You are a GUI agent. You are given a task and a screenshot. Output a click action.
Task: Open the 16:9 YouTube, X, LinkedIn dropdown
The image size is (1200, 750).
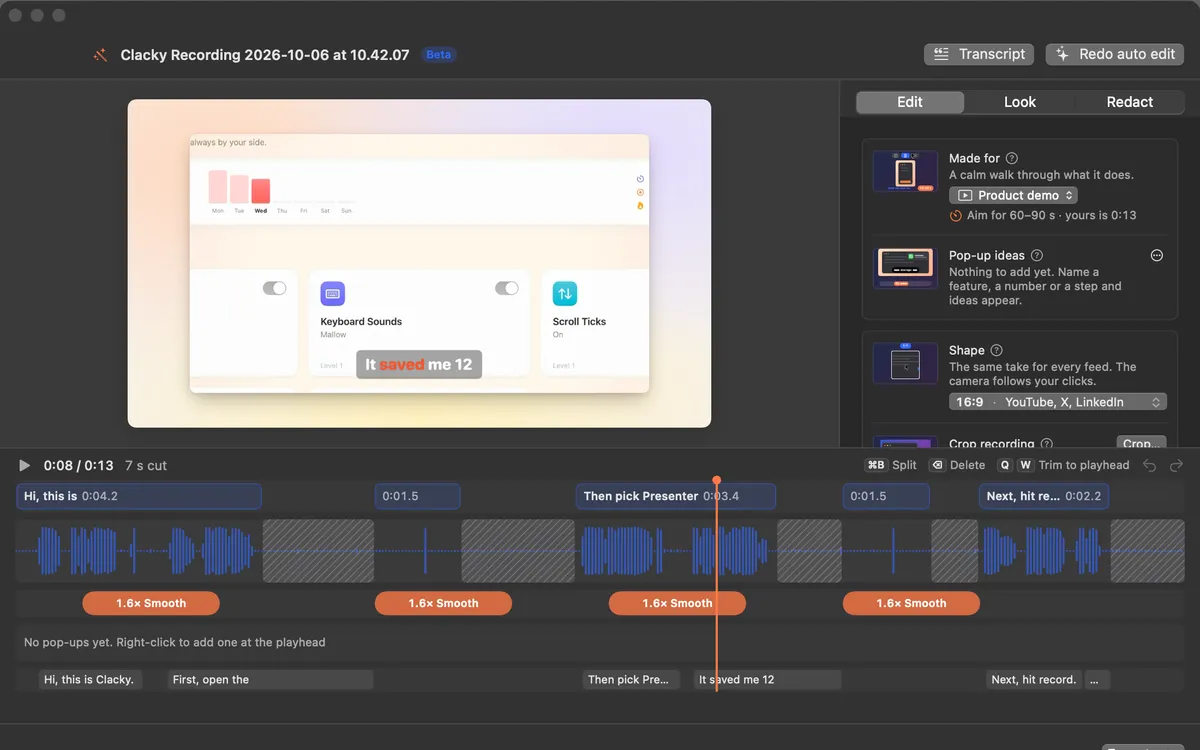1058,402
